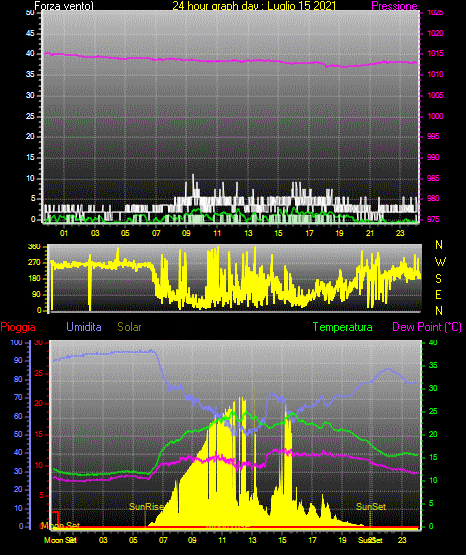The image size is (466, 555).
Task: Click hour "11" under the bottom chart
Action: point(222,540)
